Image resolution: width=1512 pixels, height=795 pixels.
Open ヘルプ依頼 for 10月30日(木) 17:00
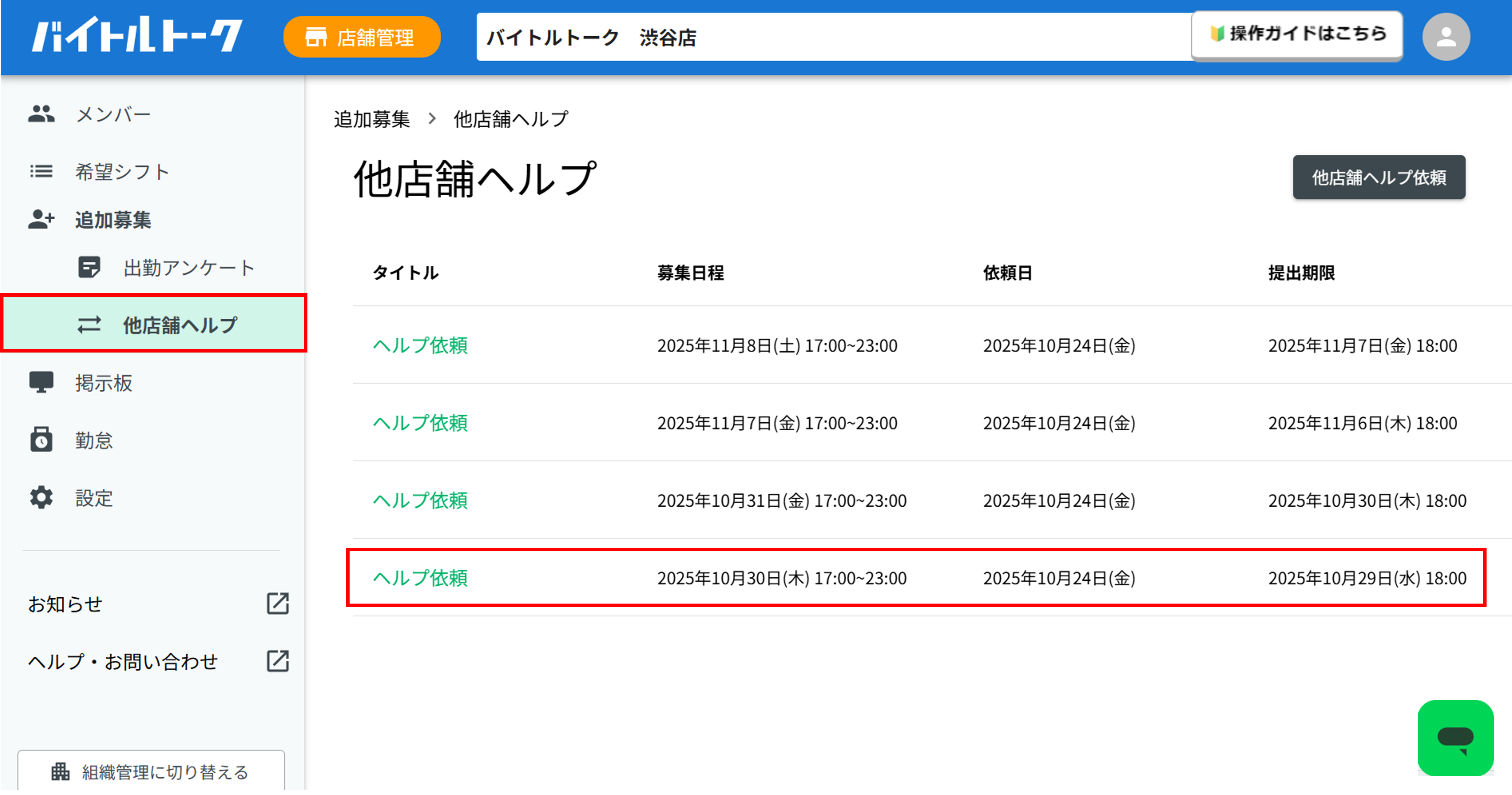click(420, 578)
